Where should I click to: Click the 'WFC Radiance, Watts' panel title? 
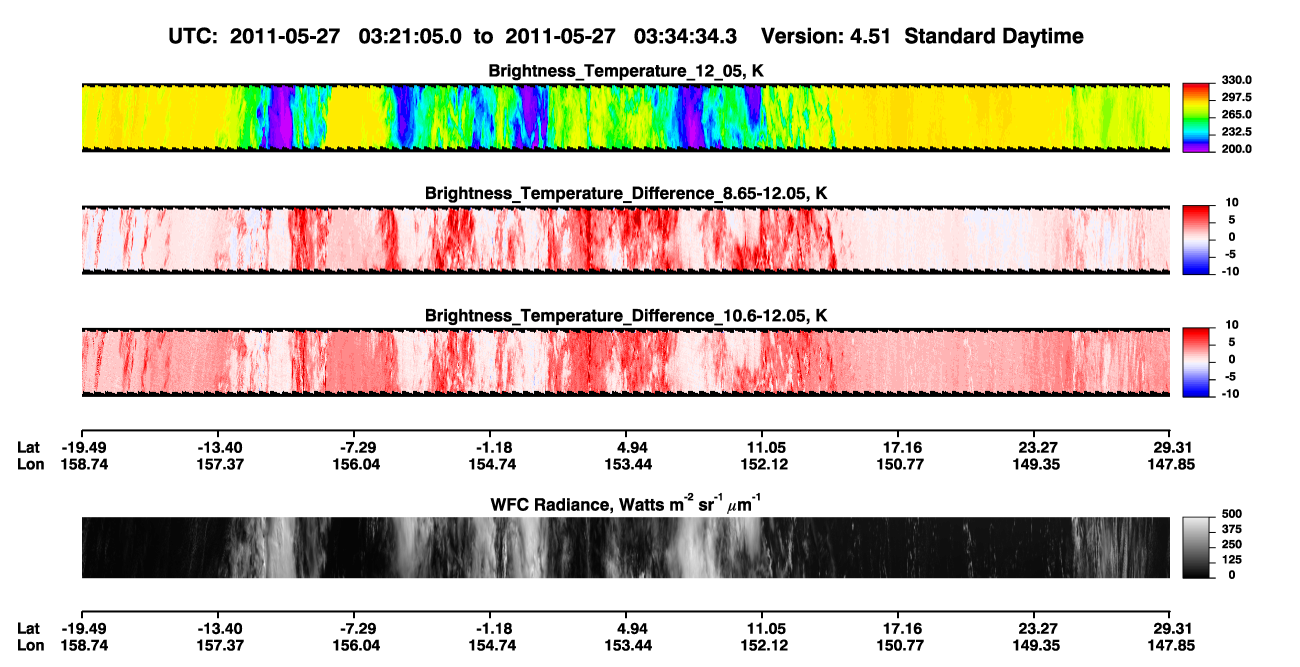click(626, 503)
